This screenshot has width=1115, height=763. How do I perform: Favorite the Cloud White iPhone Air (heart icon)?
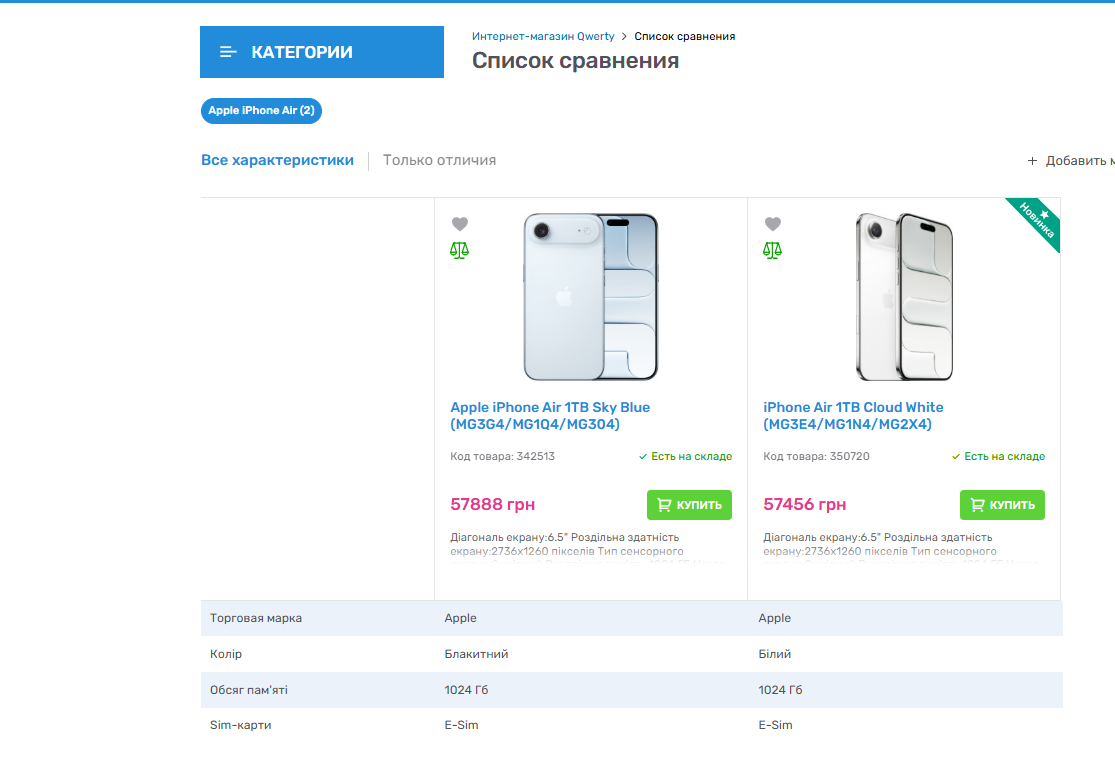point(773,224)
